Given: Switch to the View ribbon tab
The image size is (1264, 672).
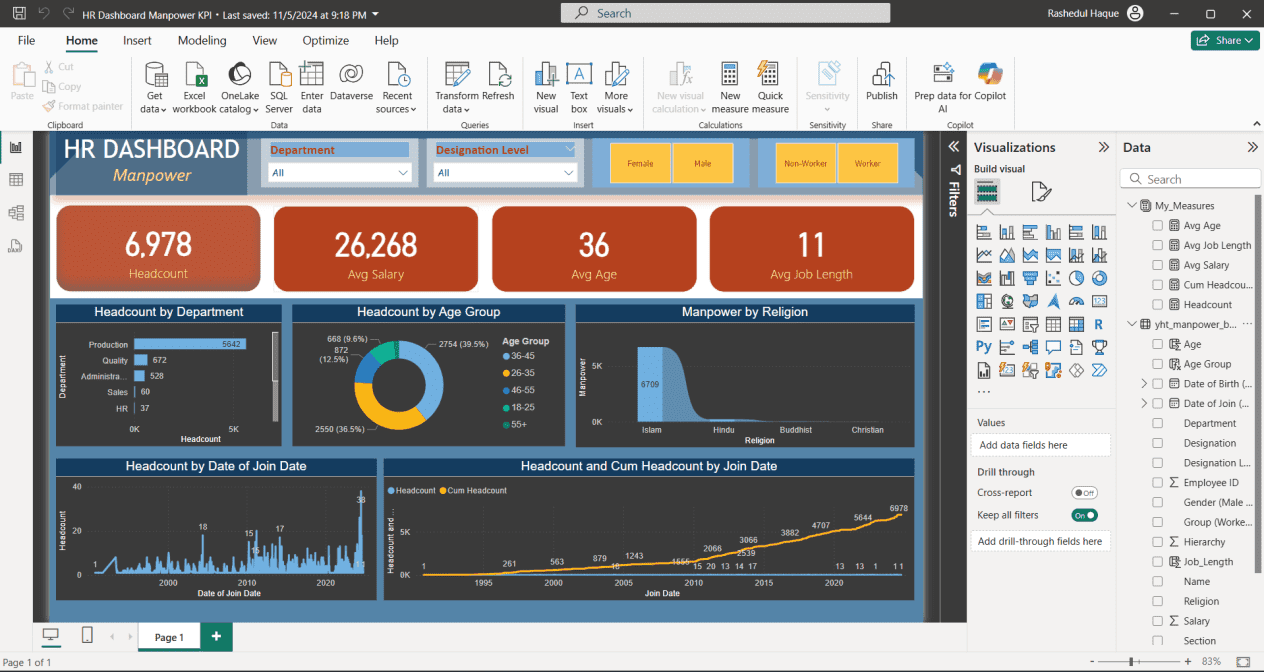Looking at the screenshot, I should coord(265,41).
